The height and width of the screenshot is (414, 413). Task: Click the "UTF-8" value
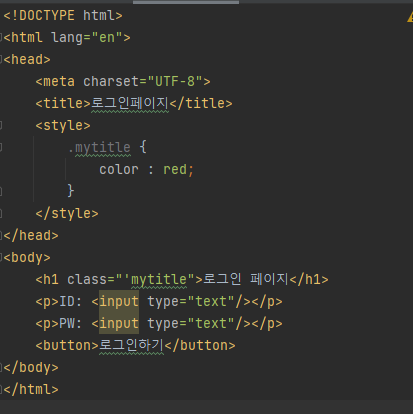[175, 82]
